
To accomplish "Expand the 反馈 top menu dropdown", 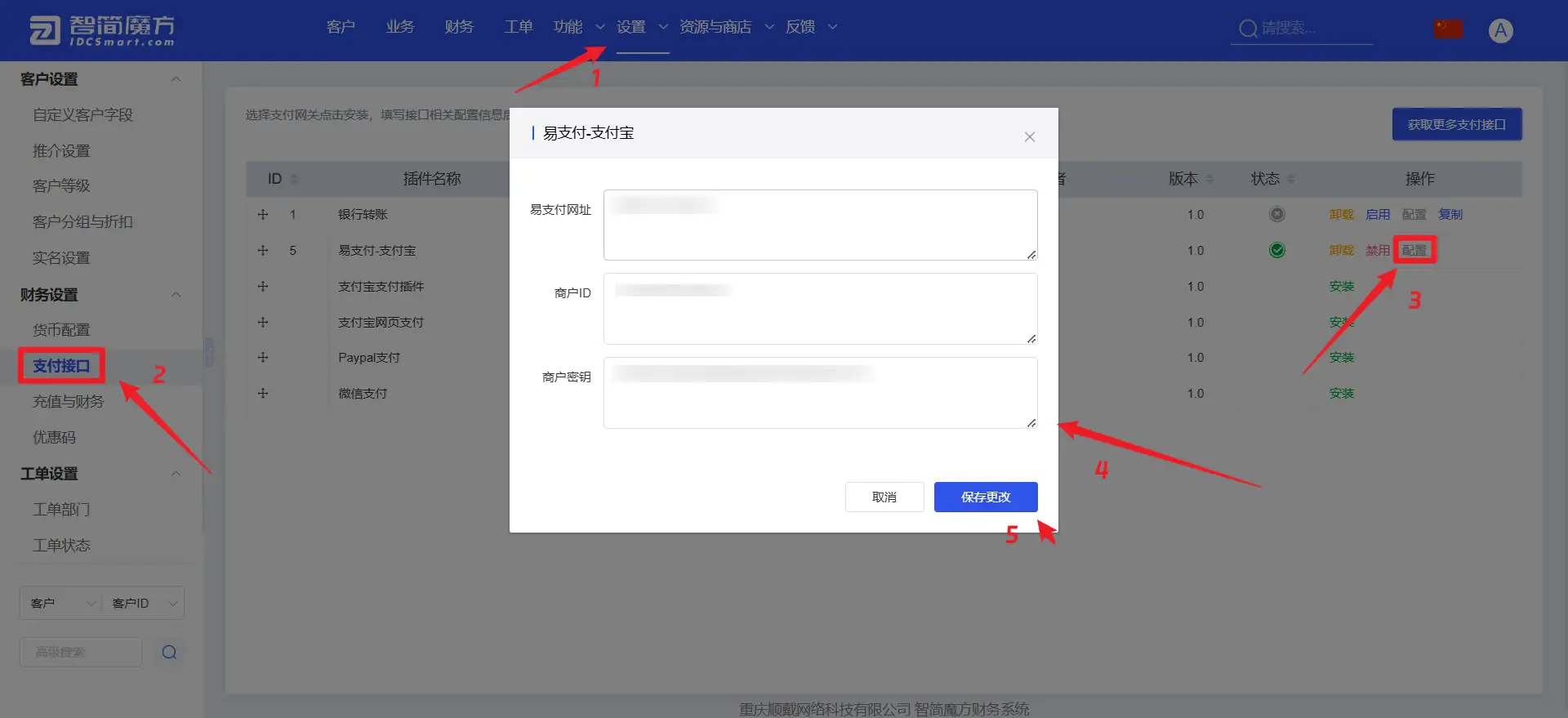I will tap(832, 27).
